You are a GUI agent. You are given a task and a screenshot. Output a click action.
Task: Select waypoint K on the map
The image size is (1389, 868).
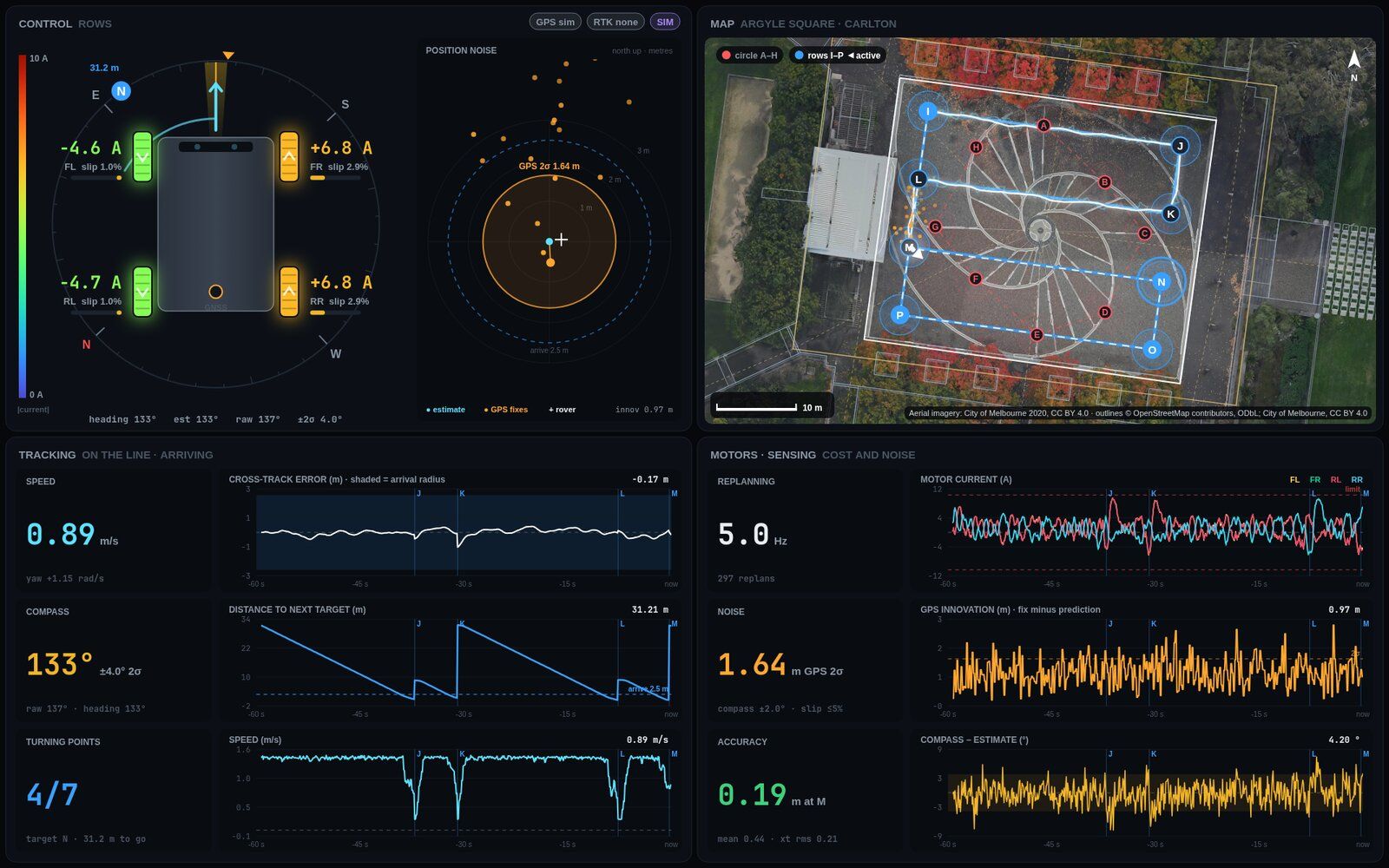click(x=1170, y=214)
